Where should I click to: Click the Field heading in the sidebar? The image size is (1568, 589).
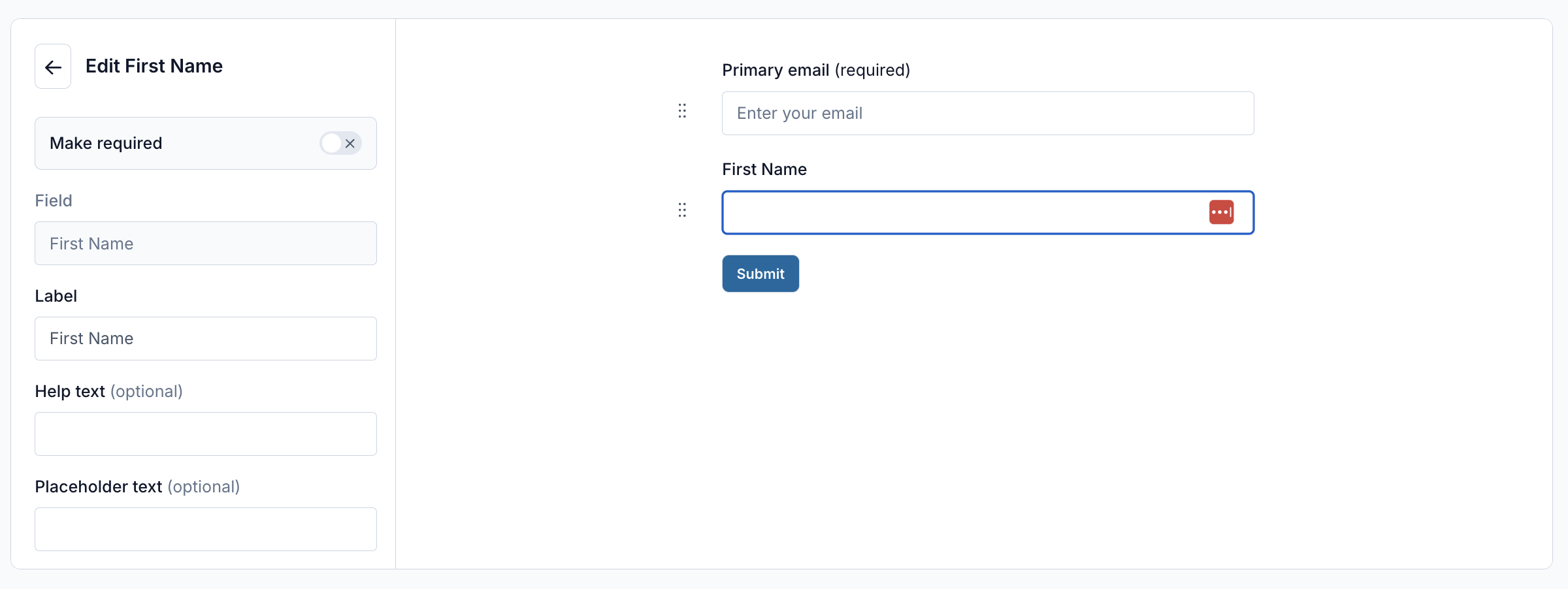tap(54, 200)
